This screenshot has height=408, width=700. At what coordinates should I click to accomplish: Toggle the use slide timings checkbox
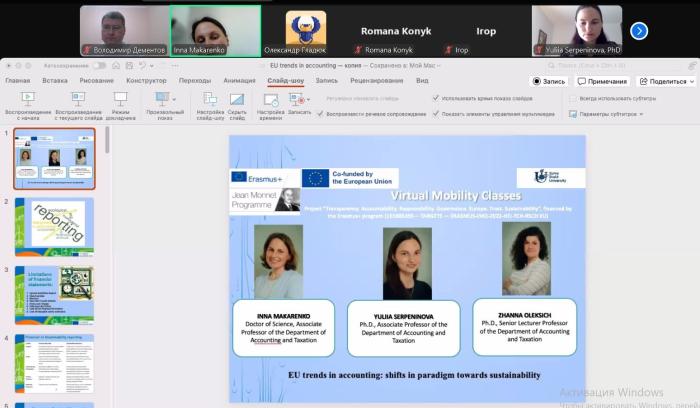(x=436, y=98)
